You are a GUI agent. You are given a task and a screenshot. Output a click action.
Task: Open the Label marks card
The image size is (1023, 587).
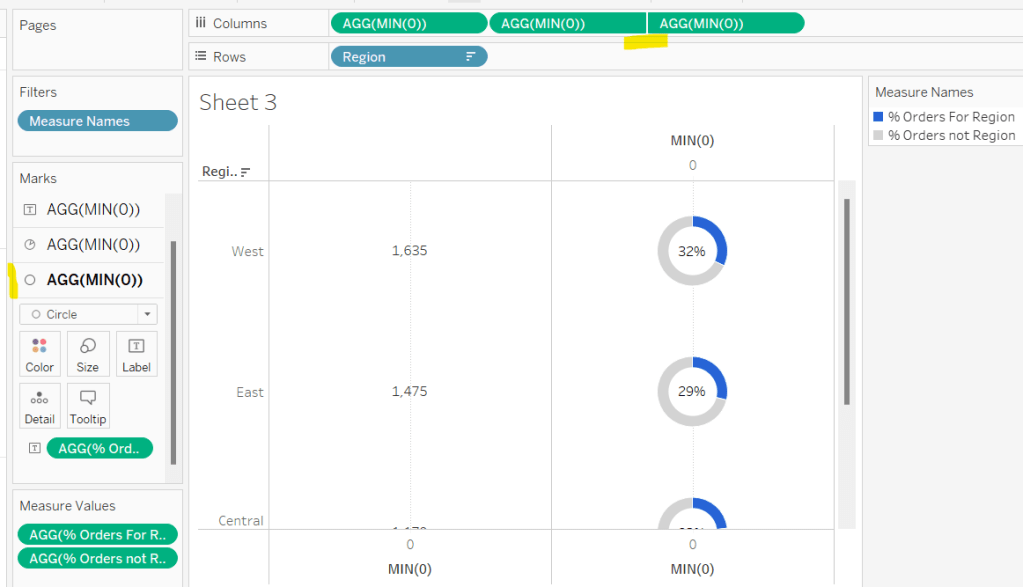point(136,354)
